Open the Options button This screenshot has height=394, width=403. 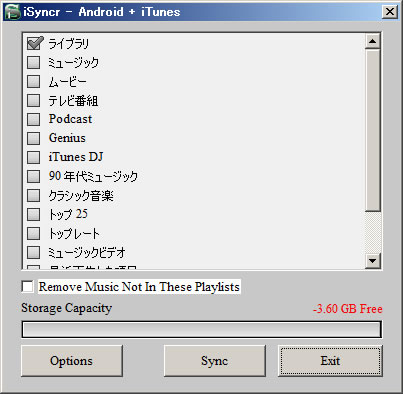pos(72,361)
